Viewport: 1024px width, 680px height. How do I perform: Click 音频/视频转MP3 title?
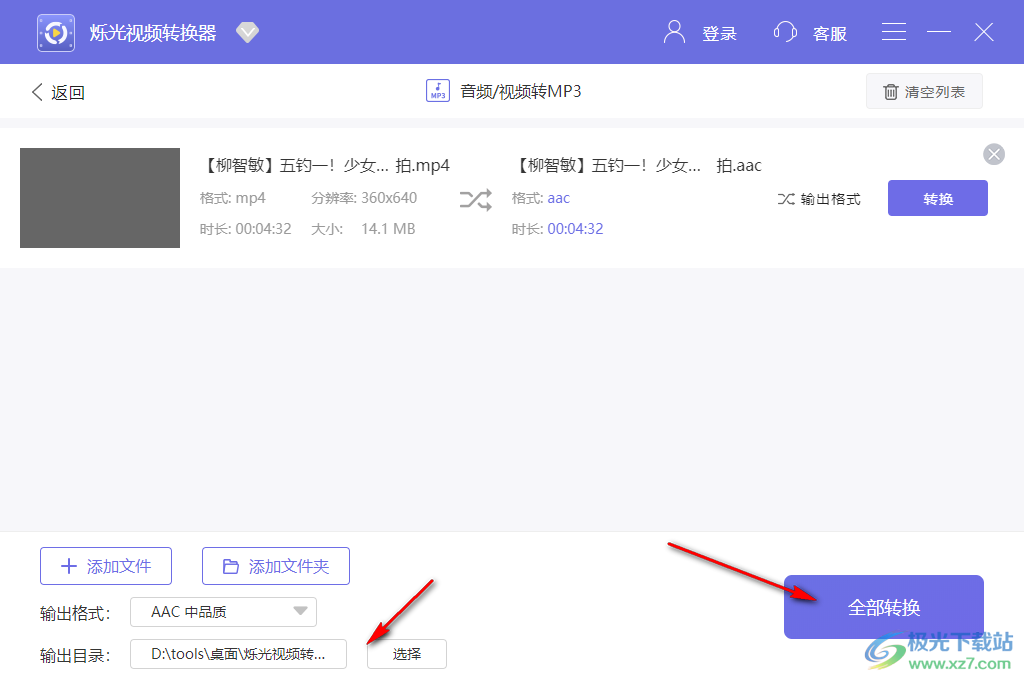click(520, 91)
